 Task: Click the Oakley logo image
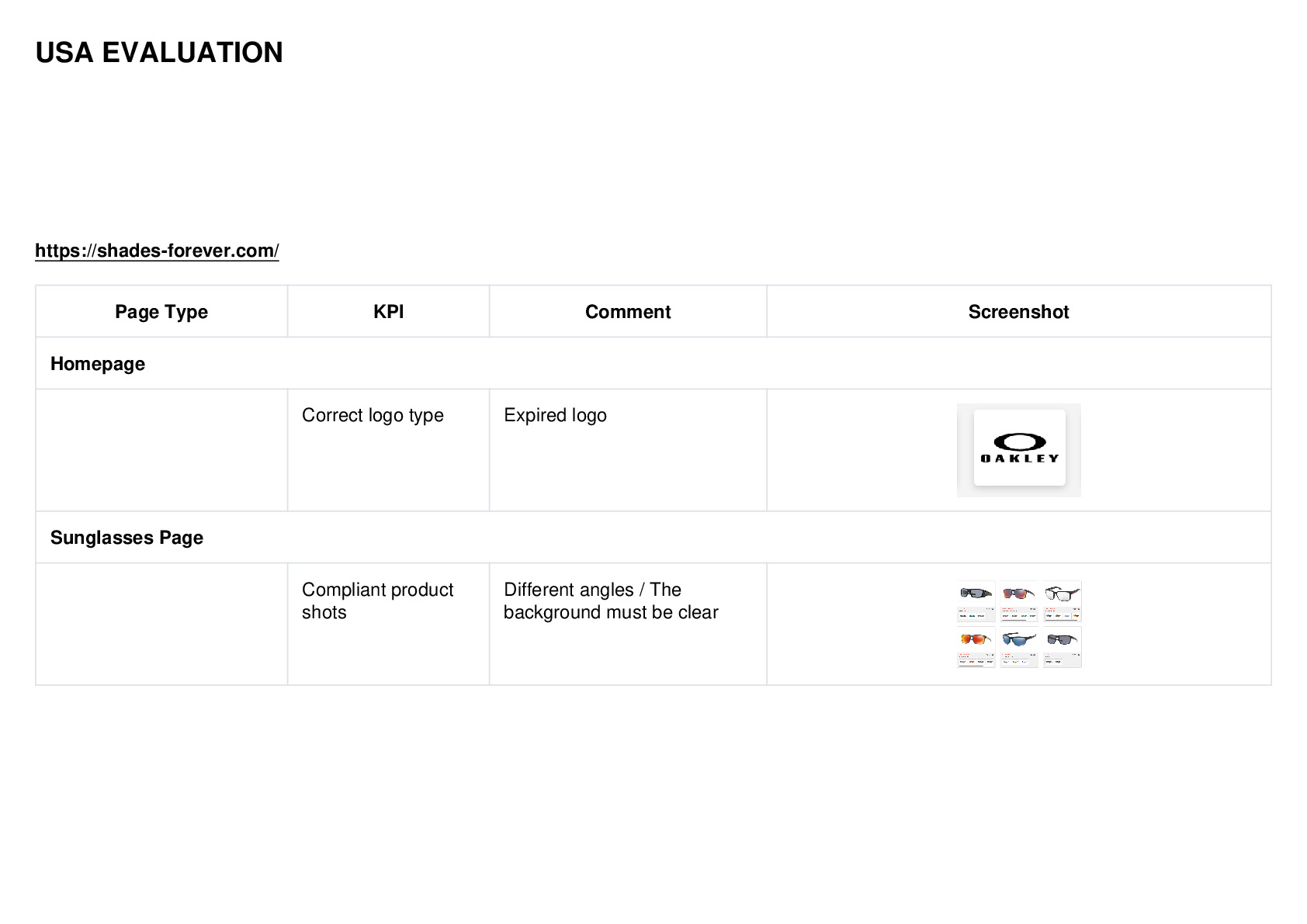[x=1018, y=450]
